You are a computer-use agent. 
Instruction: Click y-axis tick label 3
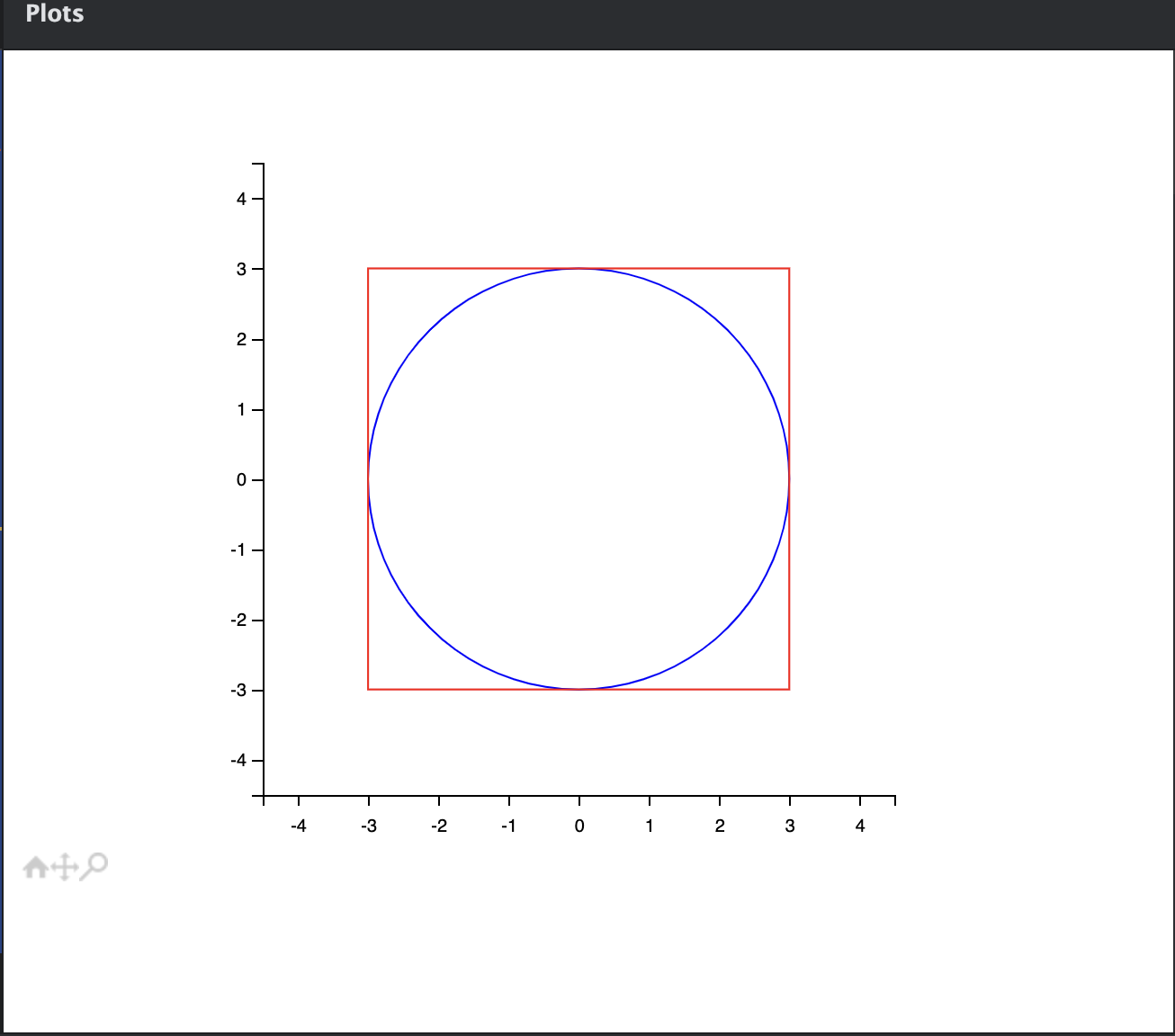tap(241, 269)
